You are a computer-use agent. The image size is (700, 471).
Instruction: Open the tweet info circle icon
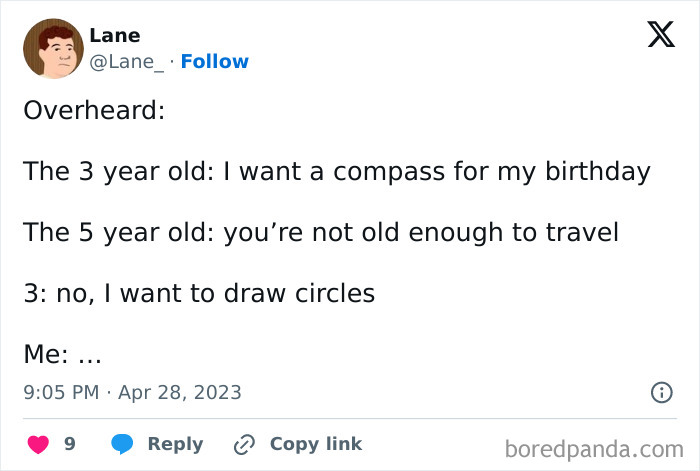(661, 392)
